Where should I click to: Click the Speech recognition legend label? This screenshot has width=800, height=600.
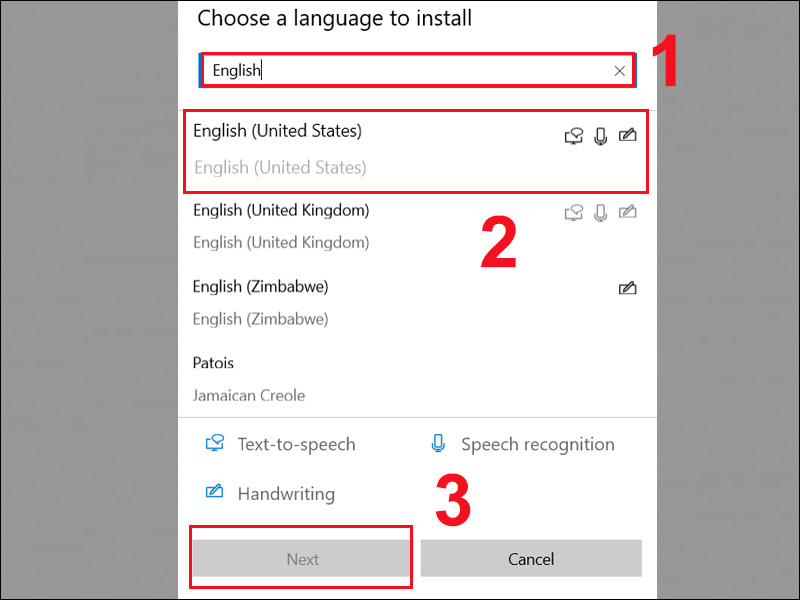pyautogui.click(x=536, y=443)
